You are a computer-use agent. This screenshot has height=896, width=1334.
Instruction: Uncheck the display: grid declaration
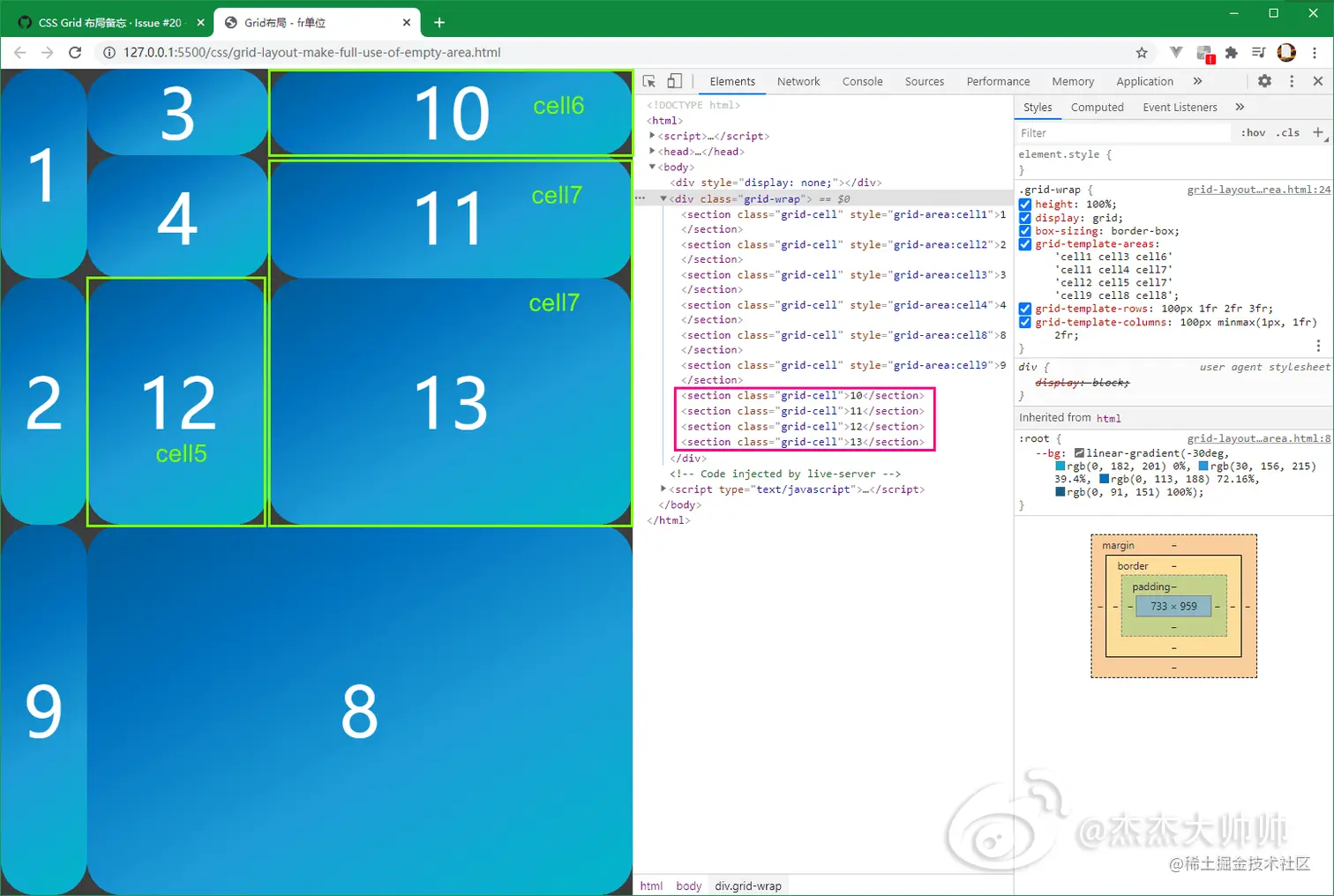[x=1025, y=218]
